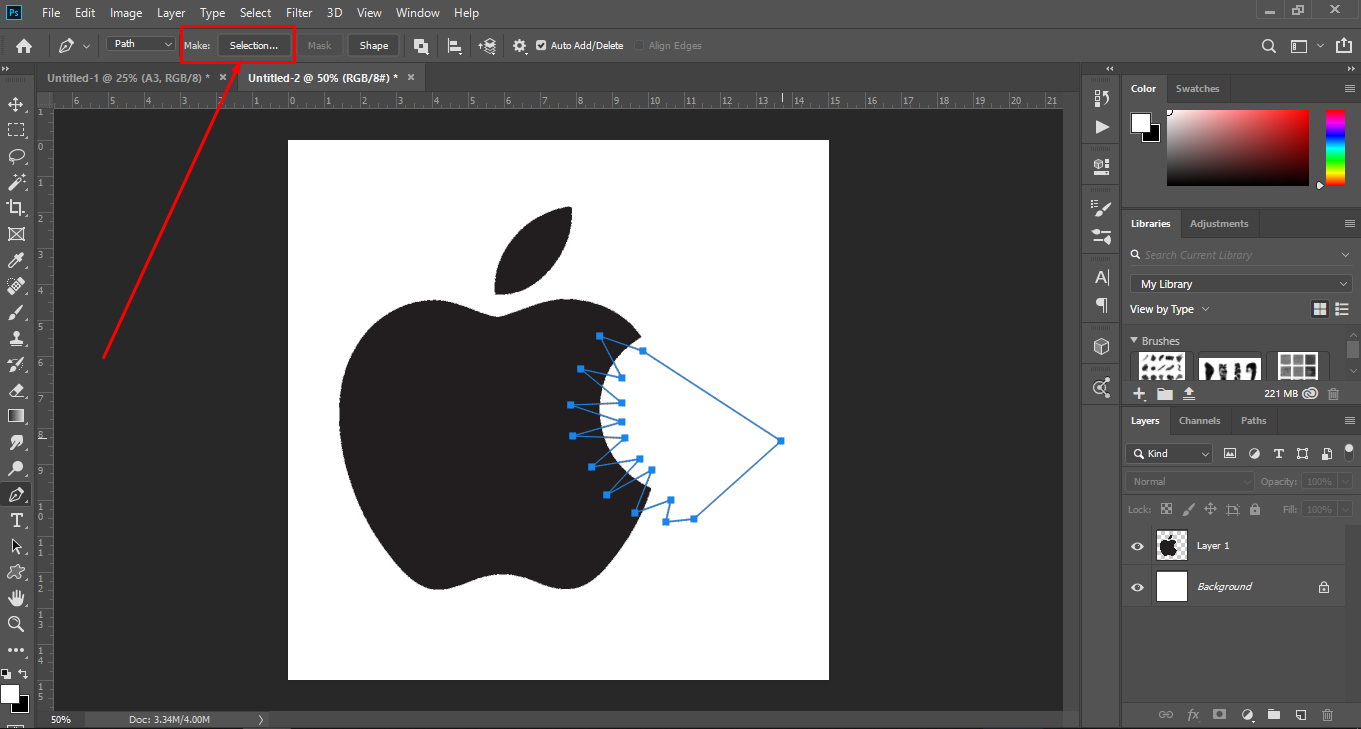
Task: Open pen tool preset picker arrow
Action: click(86, 46)
